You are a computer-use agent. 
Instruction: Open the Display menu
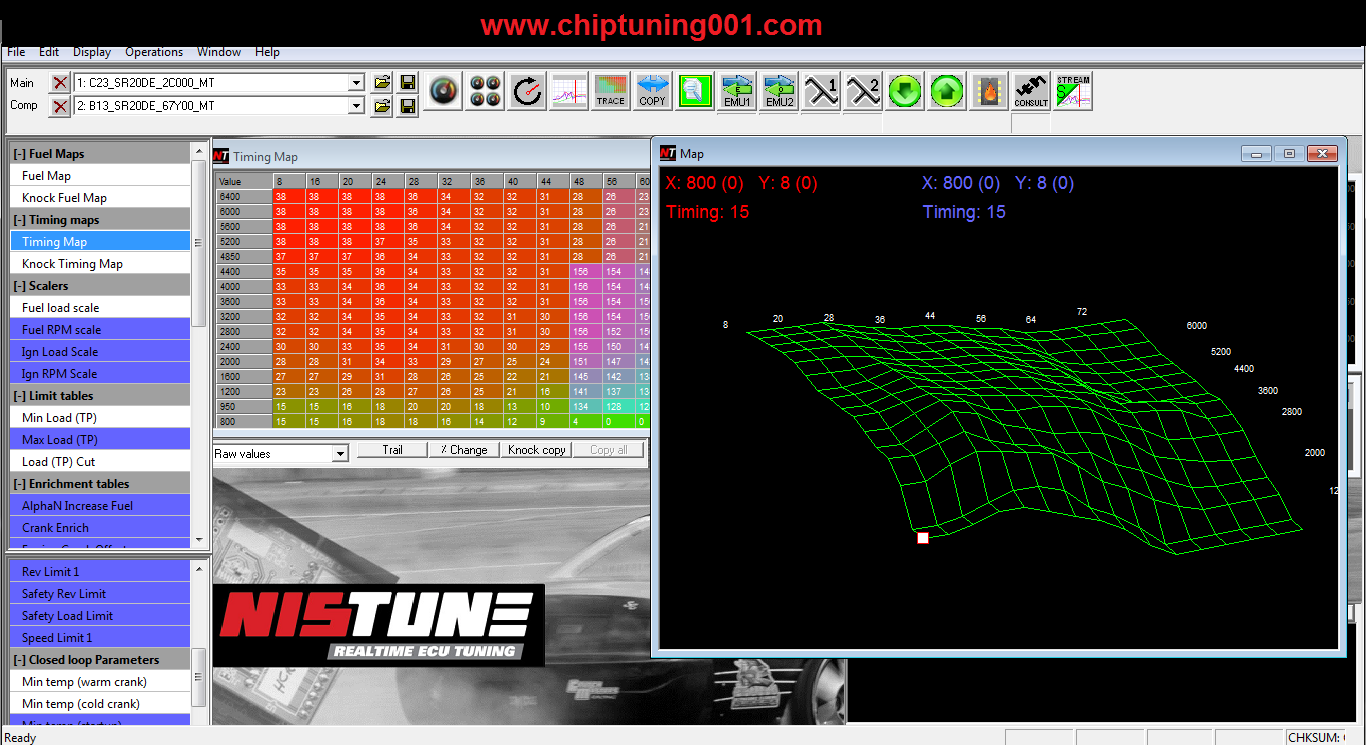pos(92,52)
